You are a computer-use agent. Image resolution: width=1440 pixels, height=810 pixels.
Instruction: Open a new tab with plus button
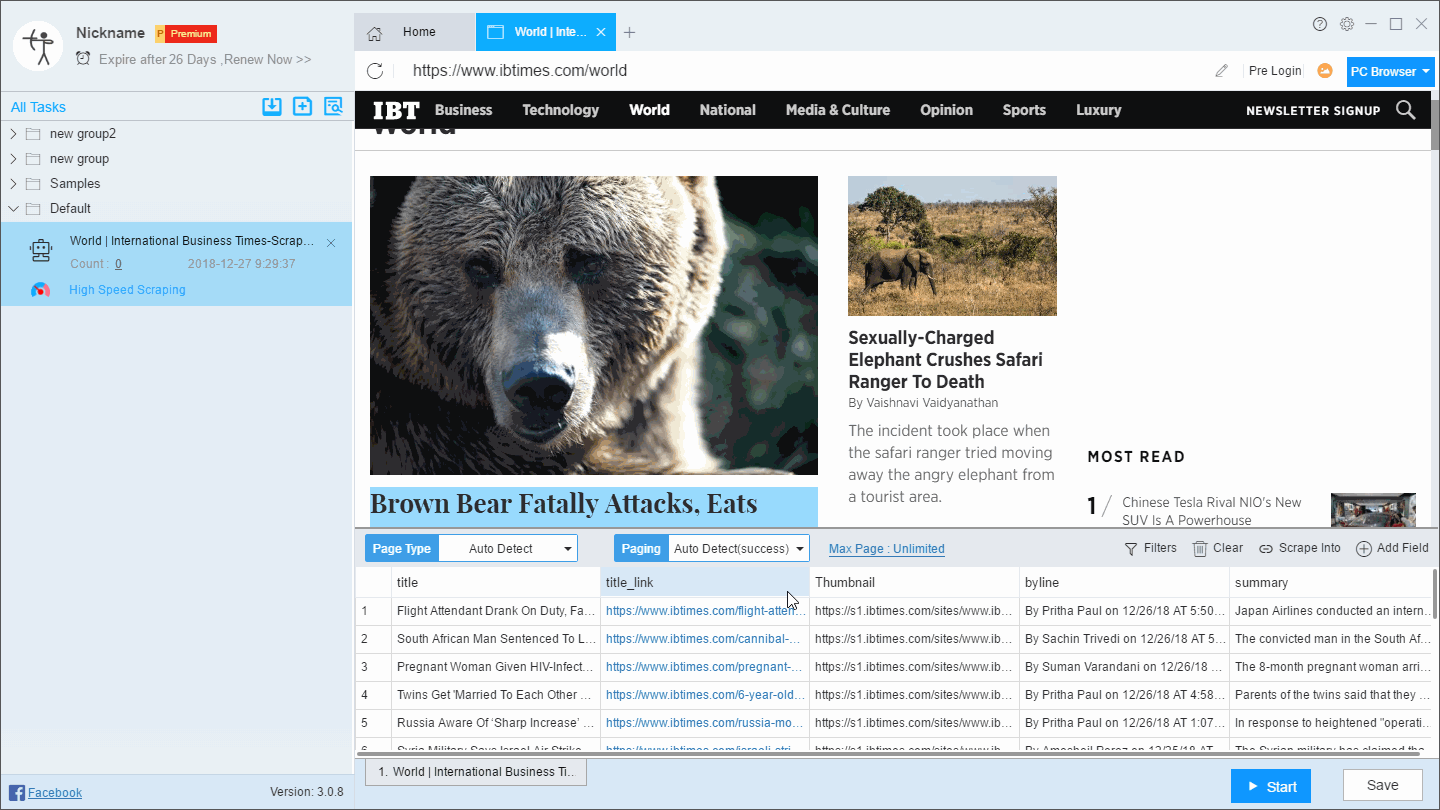[x=629, y=32]
